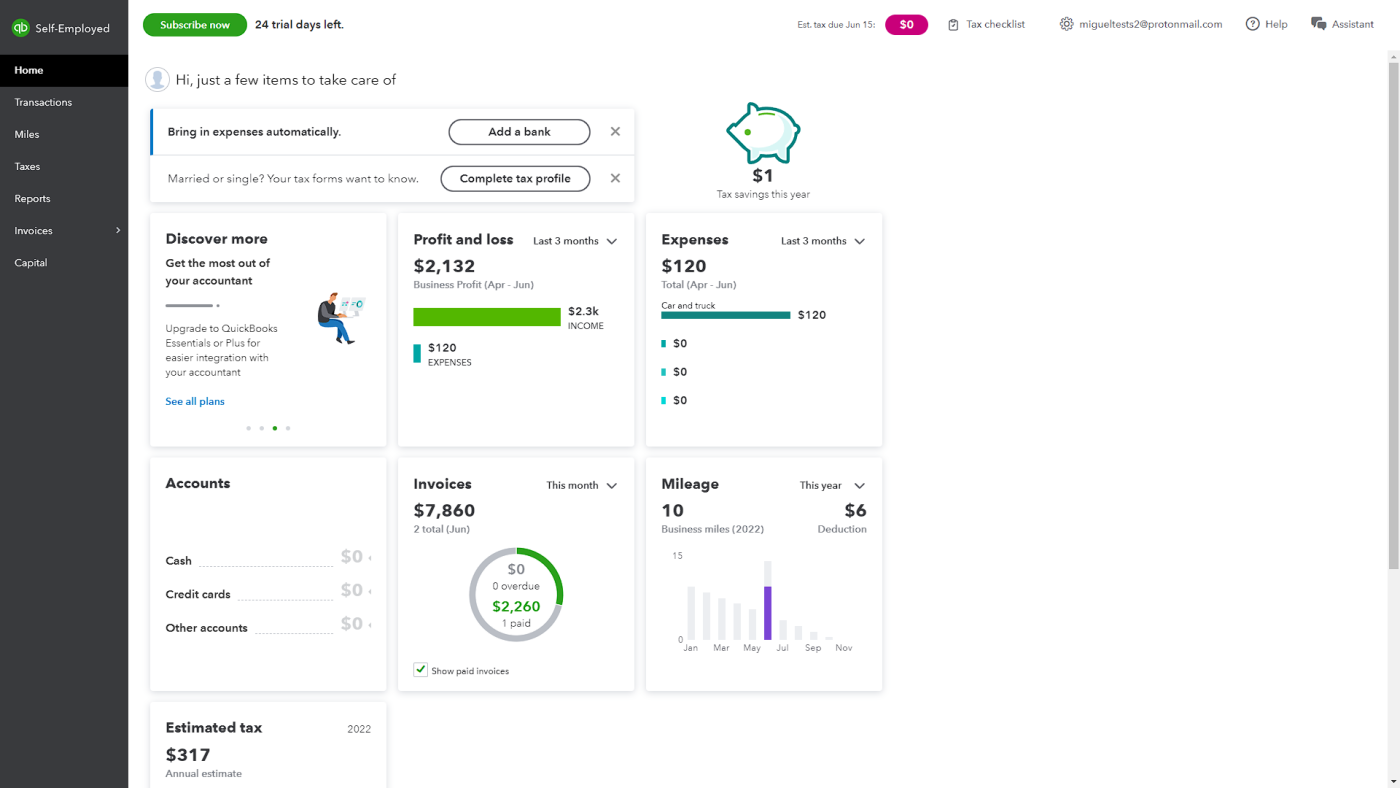Click the piggy bank tax savings icon

[763, 133]
